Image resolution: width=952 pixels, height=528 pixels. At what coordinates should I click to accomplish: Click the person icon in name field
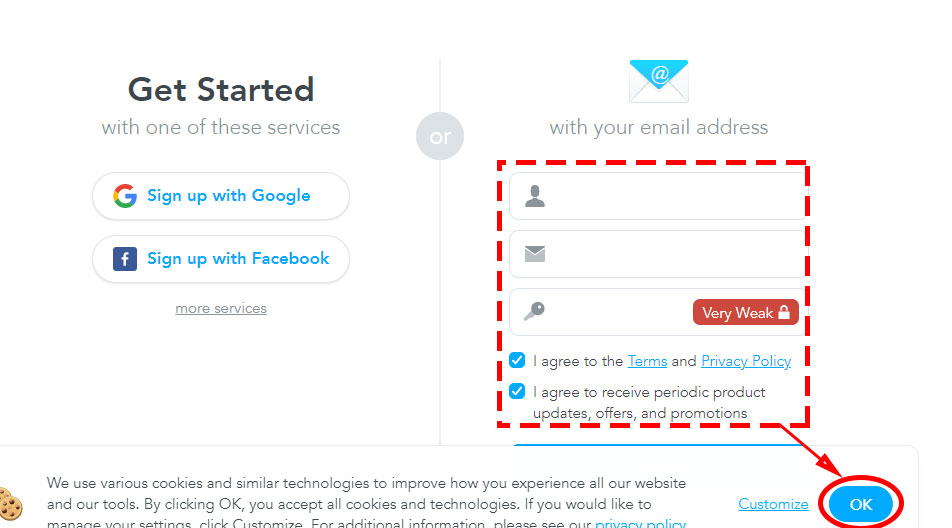(535, 196)
